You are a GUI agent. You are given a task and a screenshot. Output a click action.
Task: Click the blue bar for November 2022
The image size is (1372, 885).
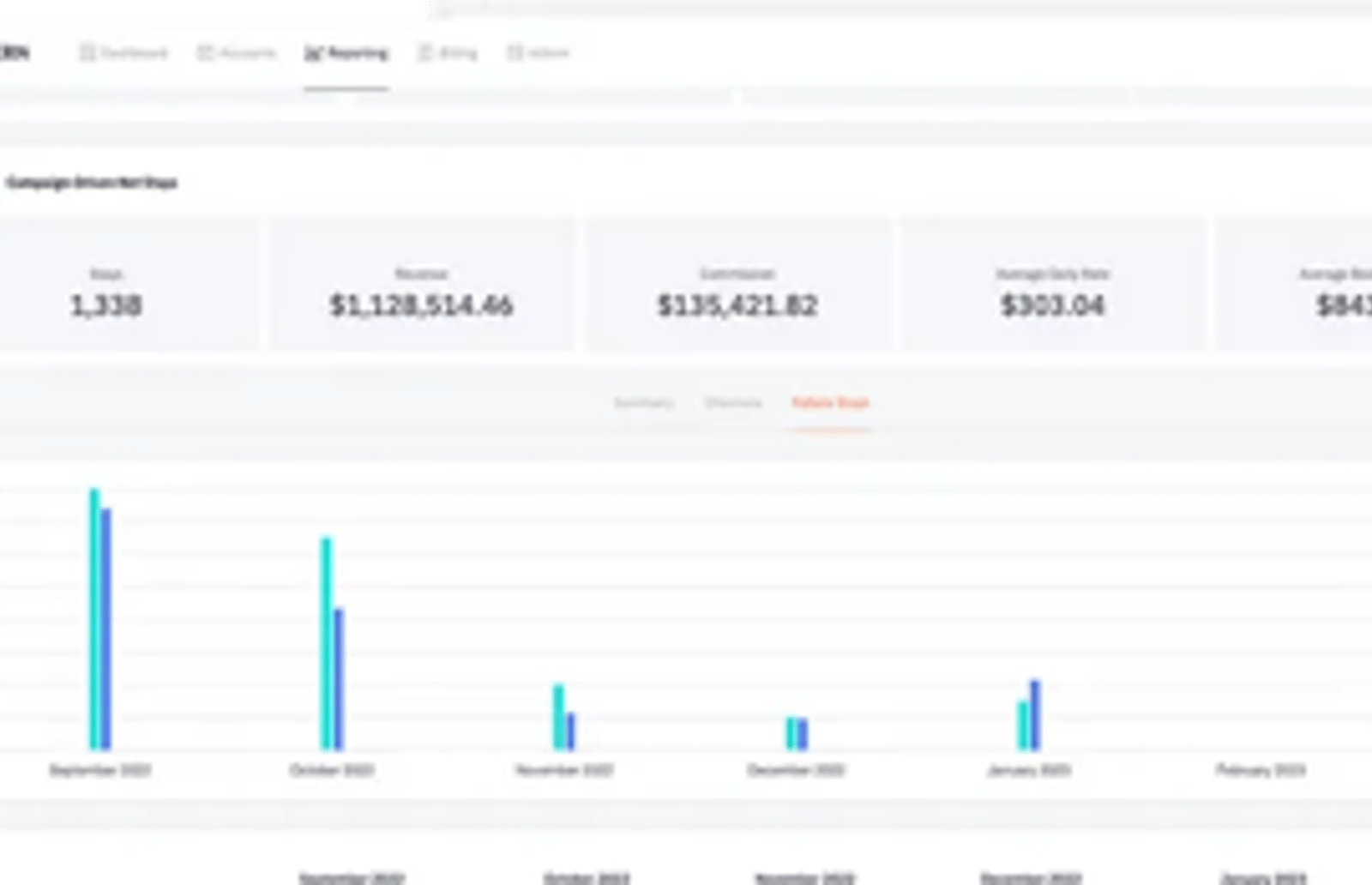click(x=570, y=731)
